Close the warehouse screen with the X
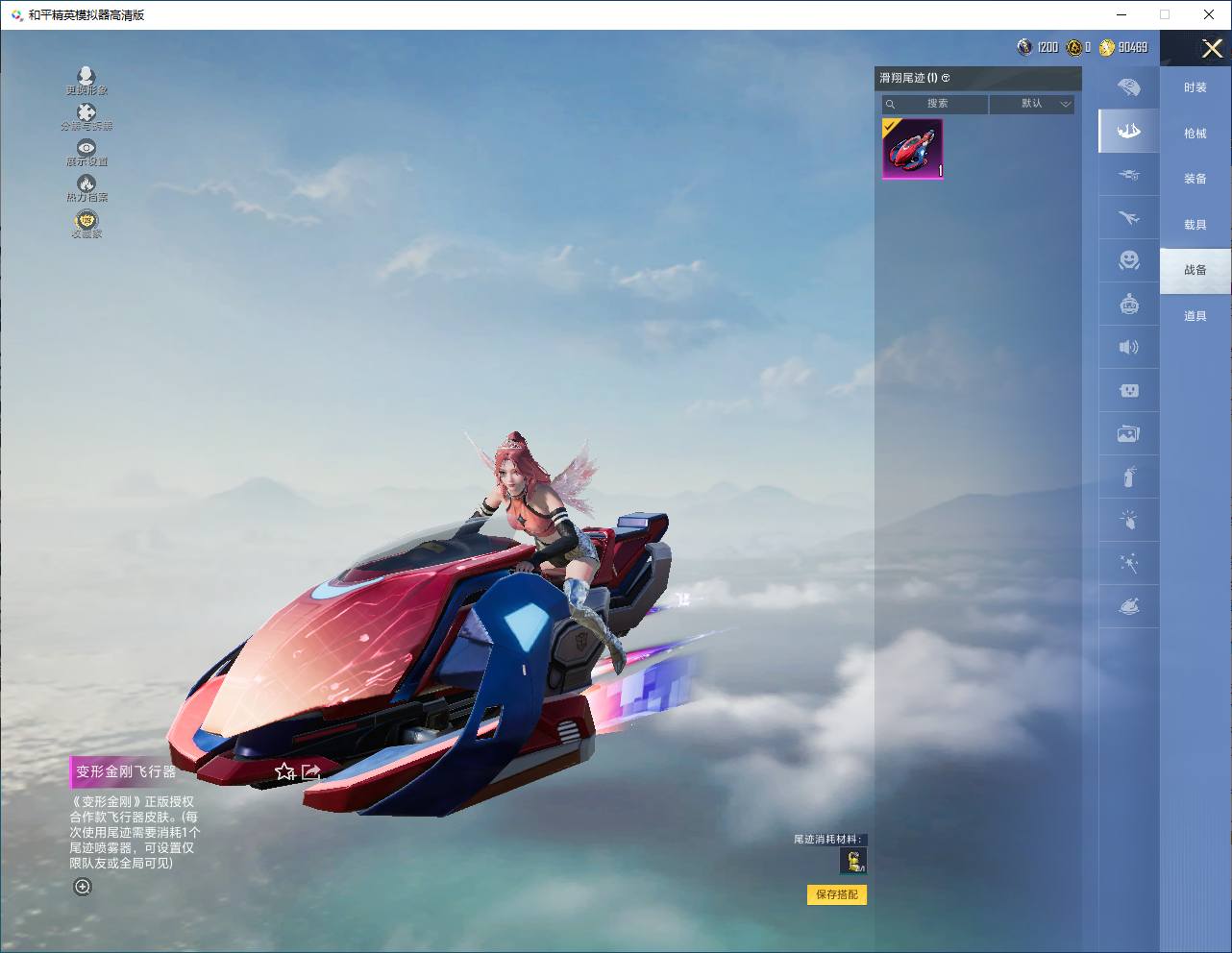 (x=1213, y=48)
